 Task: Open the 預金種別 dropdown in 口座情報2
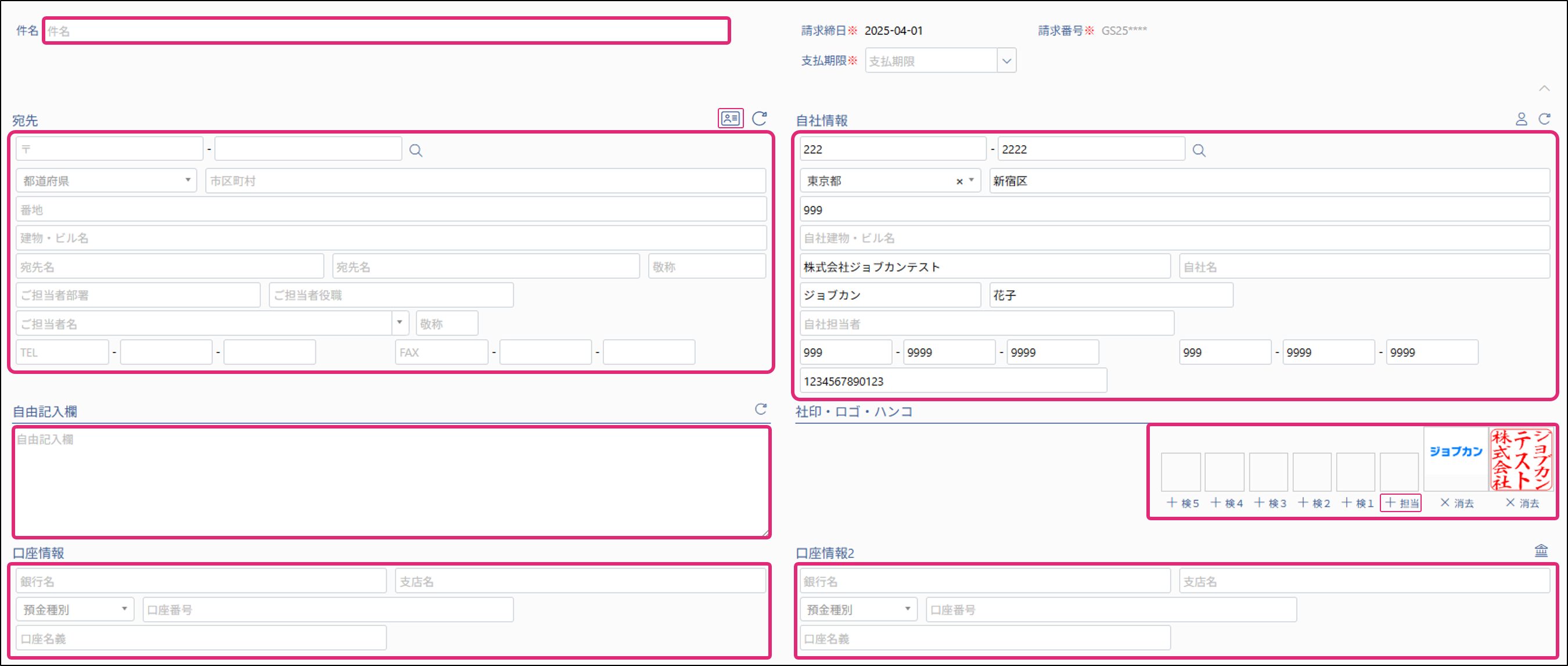858,609
